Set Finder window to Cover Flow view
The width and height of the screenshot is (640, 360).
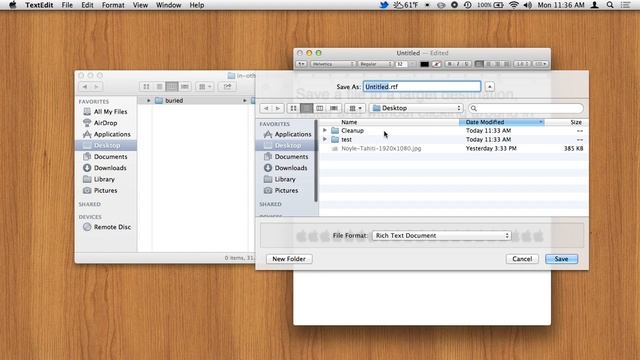click(185, 87)
